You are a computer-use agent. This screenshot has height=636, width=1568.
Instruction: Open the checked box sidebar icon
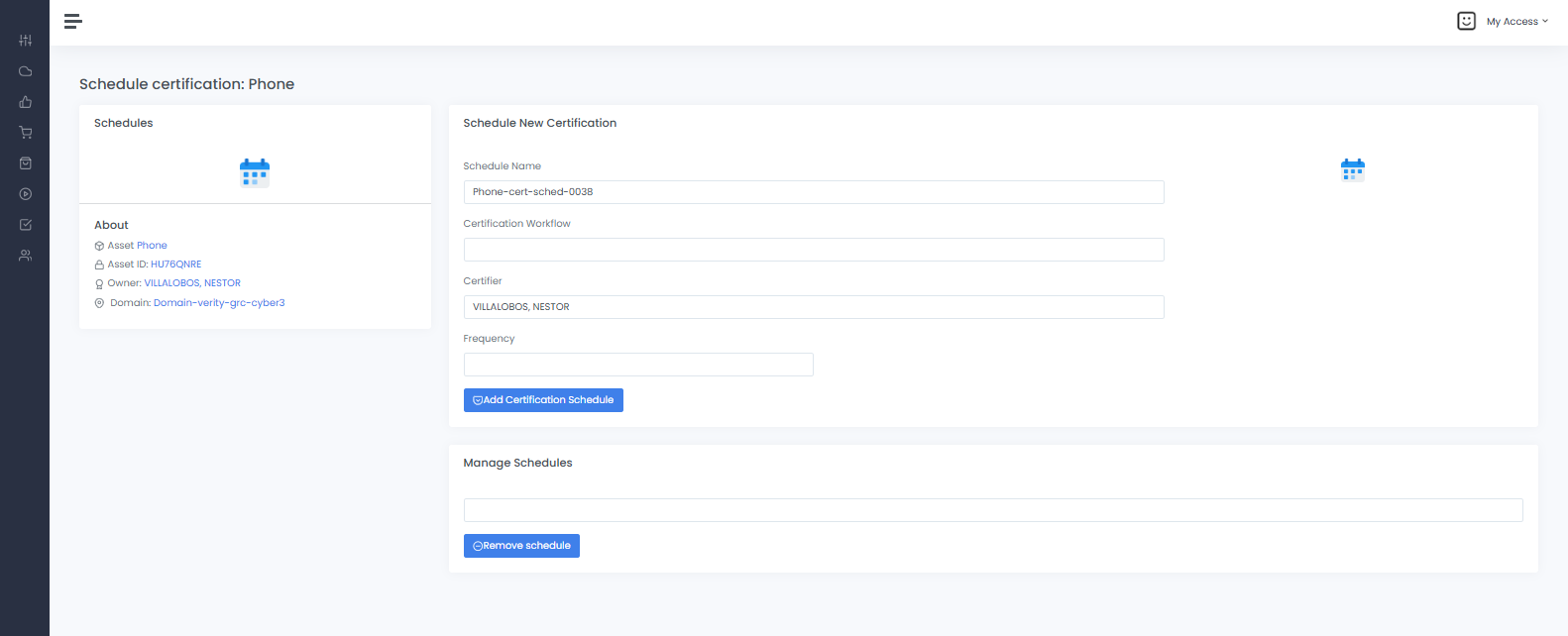coord(26,225)
